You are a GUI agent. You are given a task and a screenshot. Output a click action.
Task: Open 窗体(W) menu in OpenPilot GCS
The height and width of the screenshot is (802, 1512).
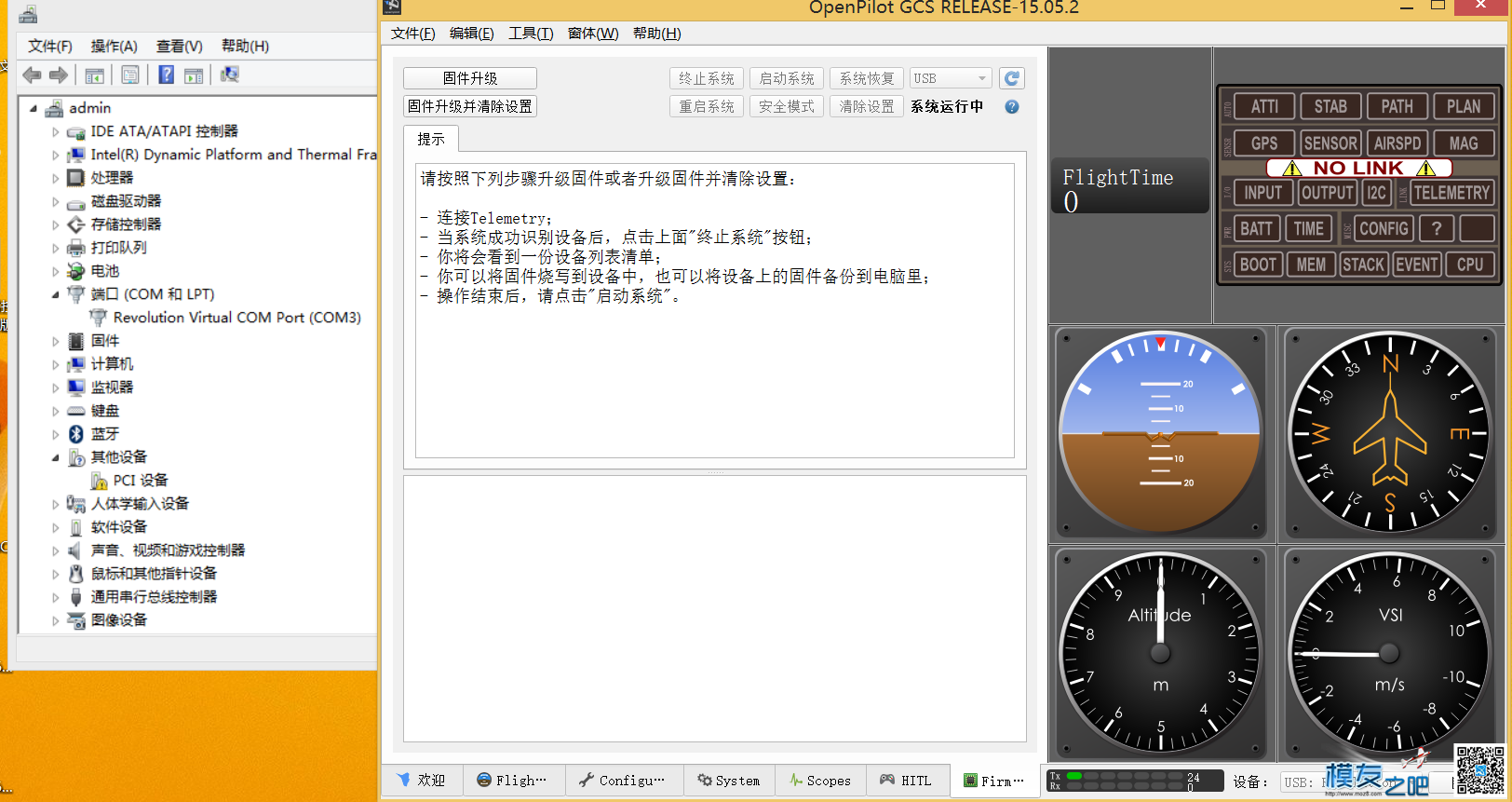593,34
